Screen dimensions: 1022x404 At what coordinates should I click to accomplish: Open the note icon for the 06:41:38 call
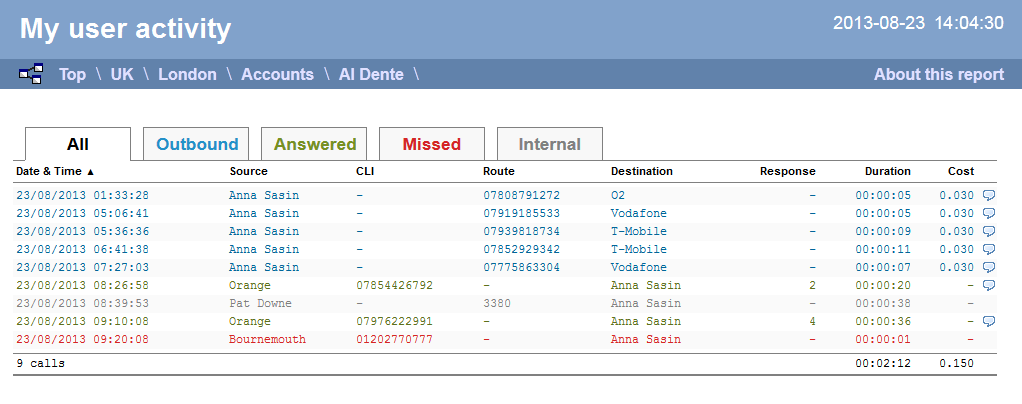[988, 249]
